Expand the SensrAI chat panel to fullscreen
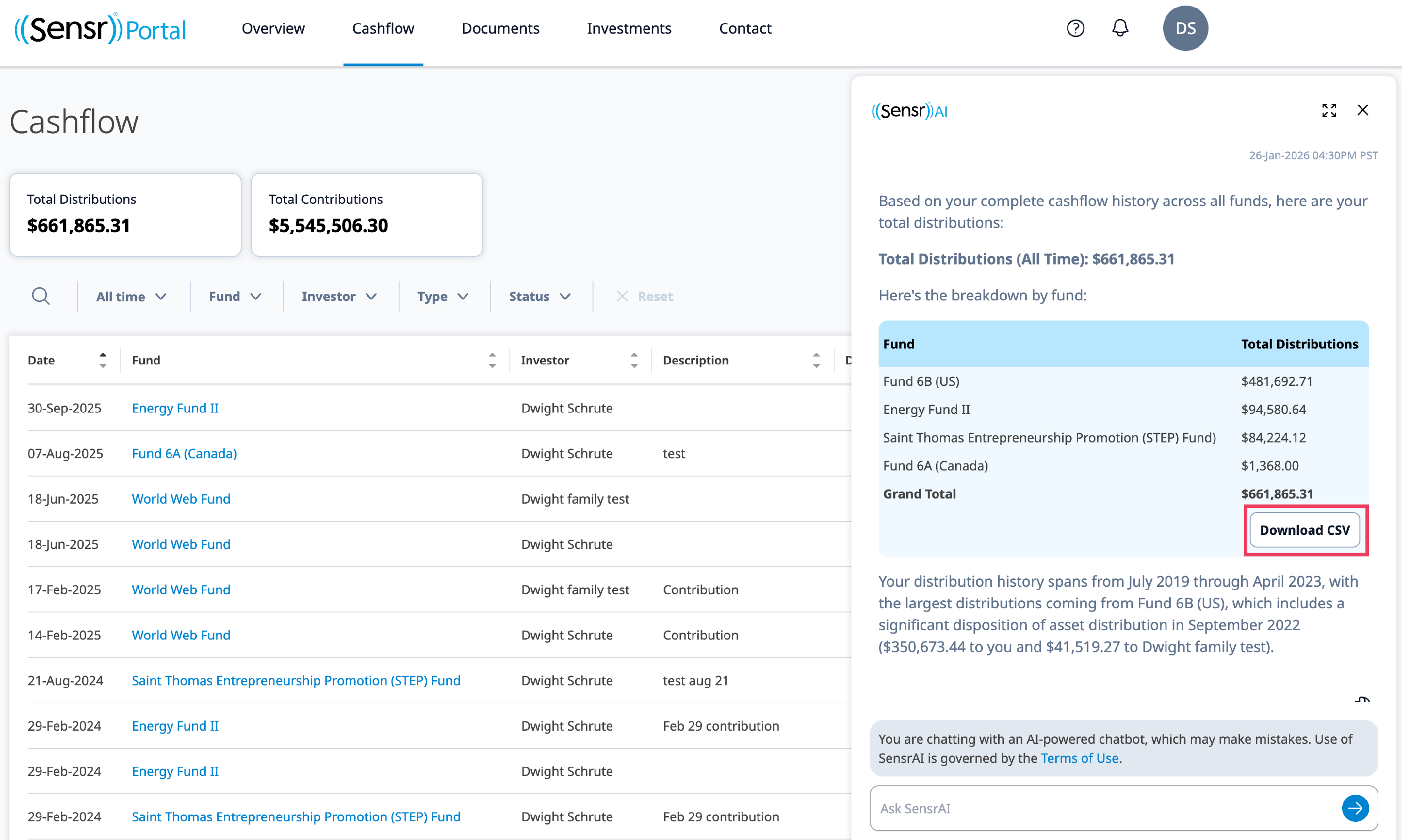Viewport: 1402px width, 840px height. [1329, 110]
